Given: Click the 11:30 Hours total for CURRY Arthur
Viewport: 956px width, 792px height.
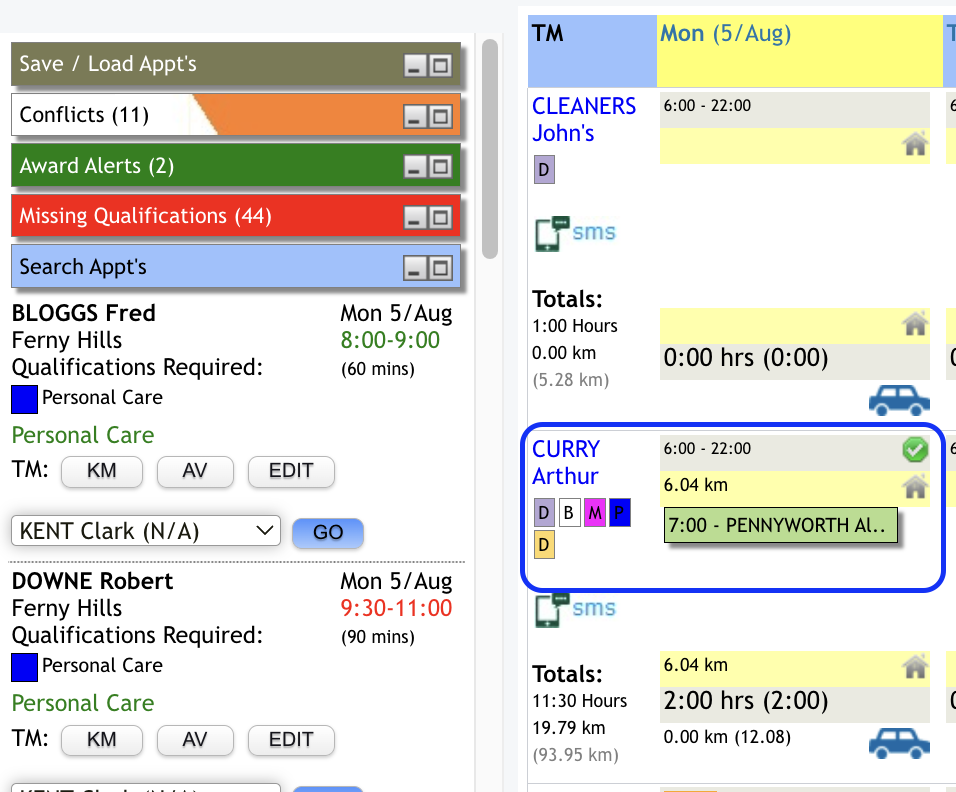Looking at the screenshot, I should click(580, 701).
